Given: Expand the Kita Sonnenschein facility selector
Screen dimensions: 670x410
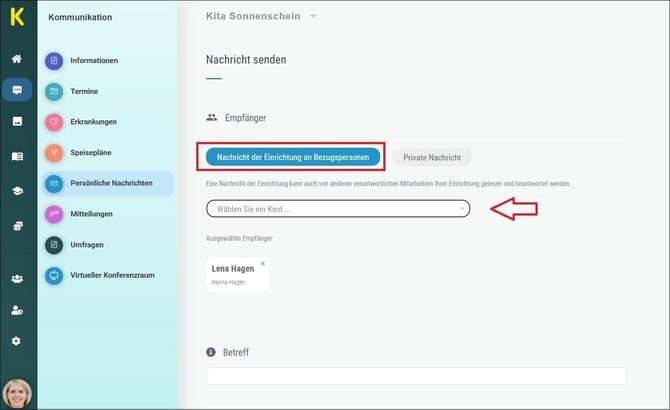Looking at the screenshot, I should [x=261, y=16].
